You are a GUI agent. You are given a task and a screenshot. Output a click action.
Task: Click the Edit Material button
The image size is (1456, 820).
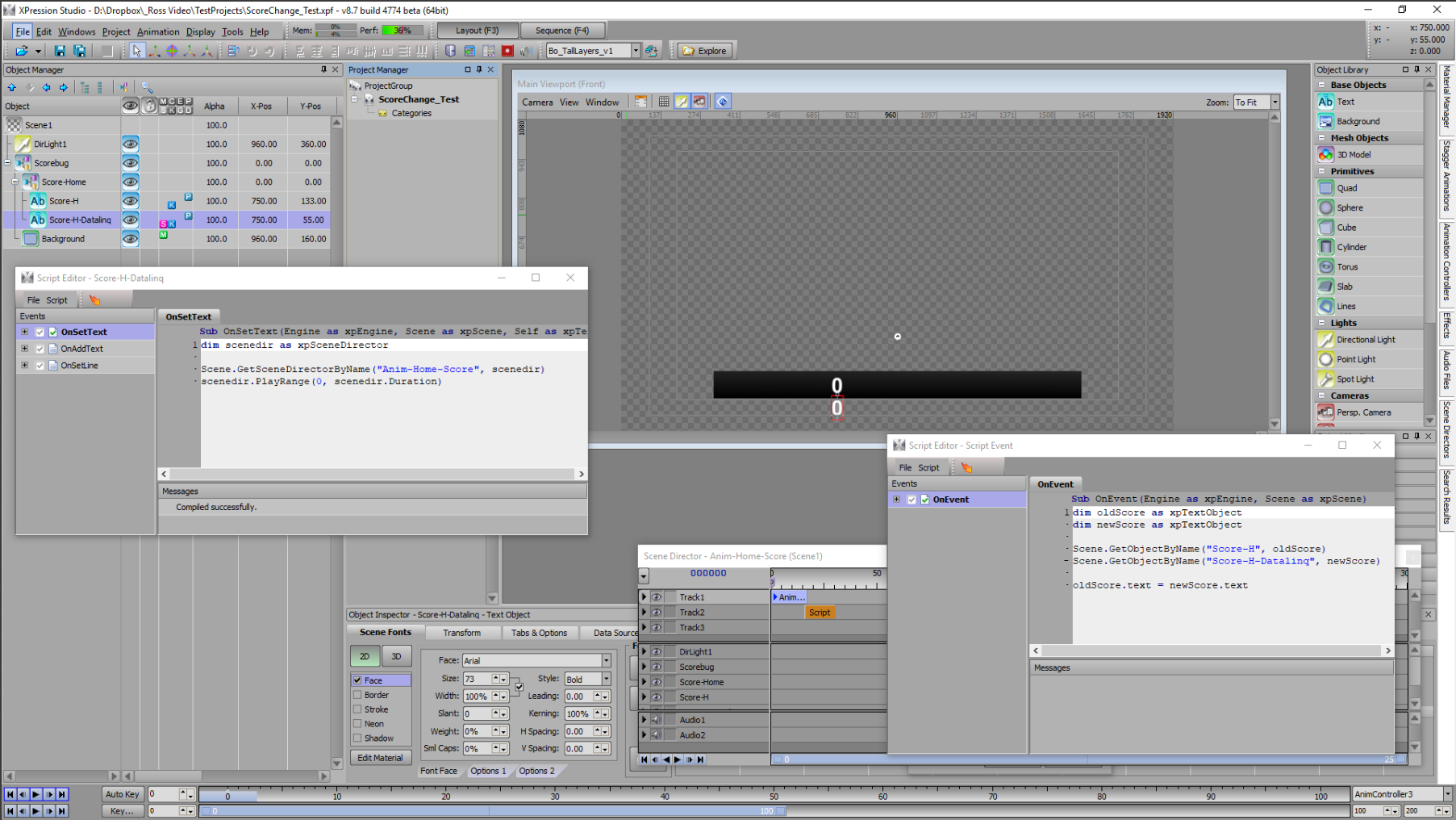tap(380, 758)
